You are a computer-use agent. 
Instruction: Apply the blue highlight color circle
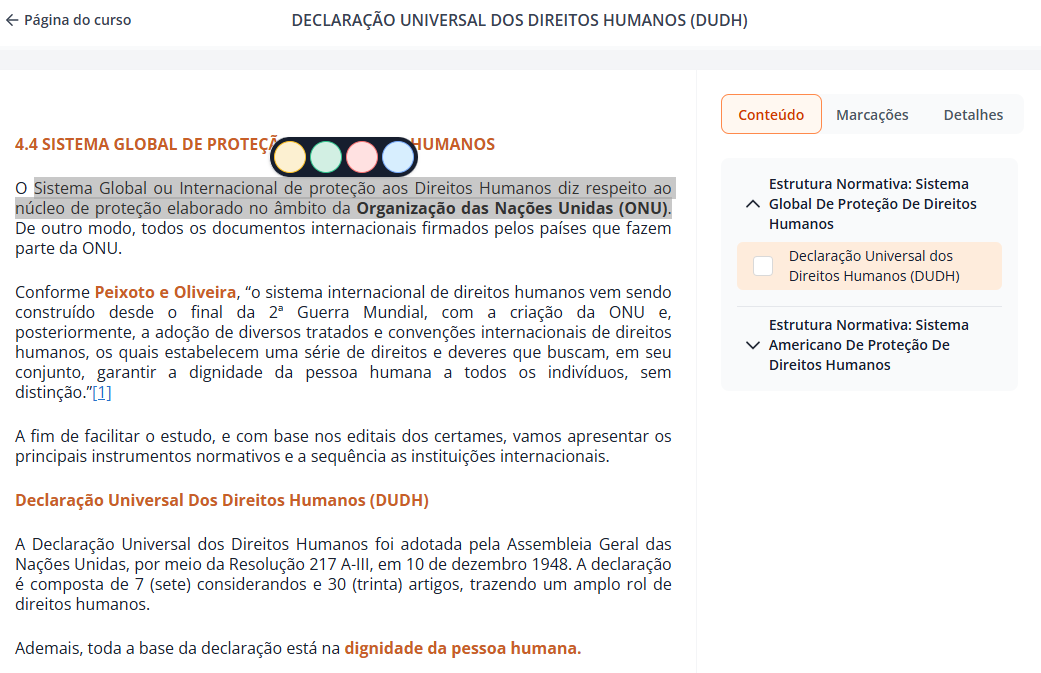[x=397, y=157]
